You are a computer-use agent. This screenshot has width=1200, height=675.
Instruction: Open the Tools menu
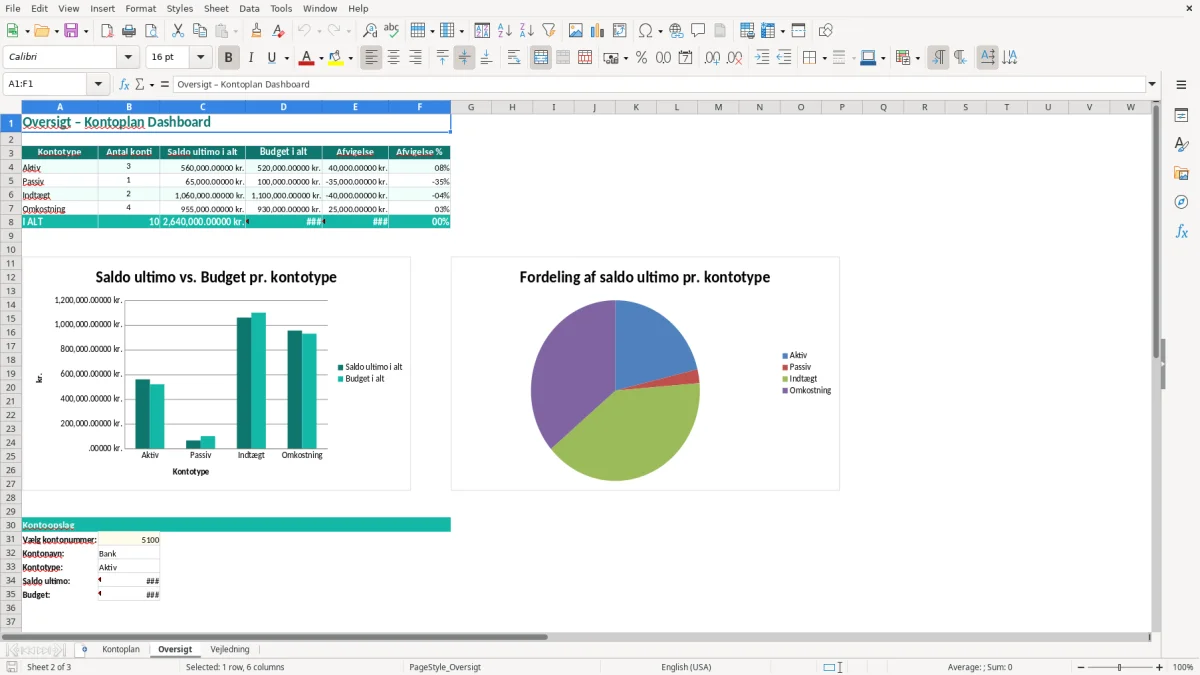[281, 8]
